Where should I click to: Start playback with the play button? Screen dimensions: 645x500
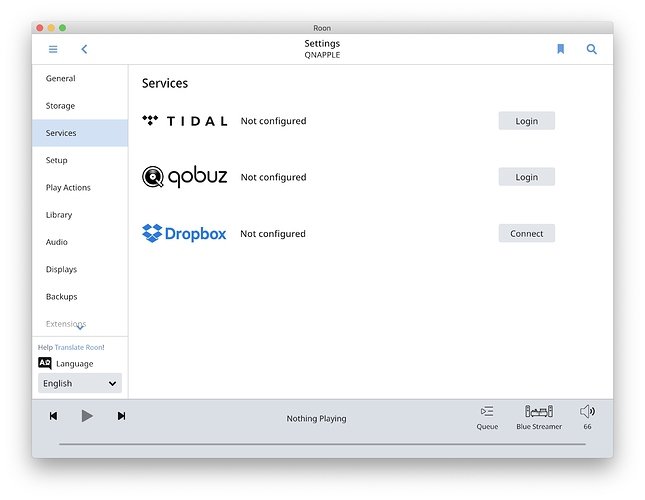(87, 416)
